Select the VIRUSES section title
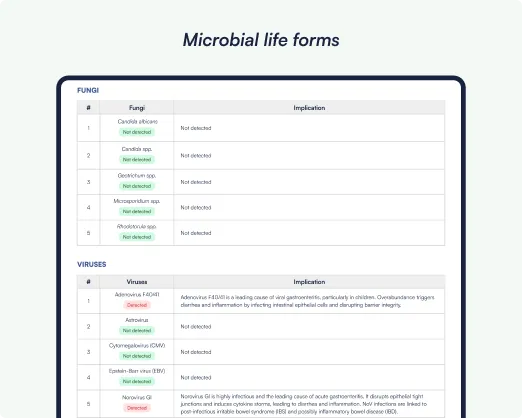Image resolution: width=522 pixels, height=418 pixels. pyautogui.click(x=92, y=264)
